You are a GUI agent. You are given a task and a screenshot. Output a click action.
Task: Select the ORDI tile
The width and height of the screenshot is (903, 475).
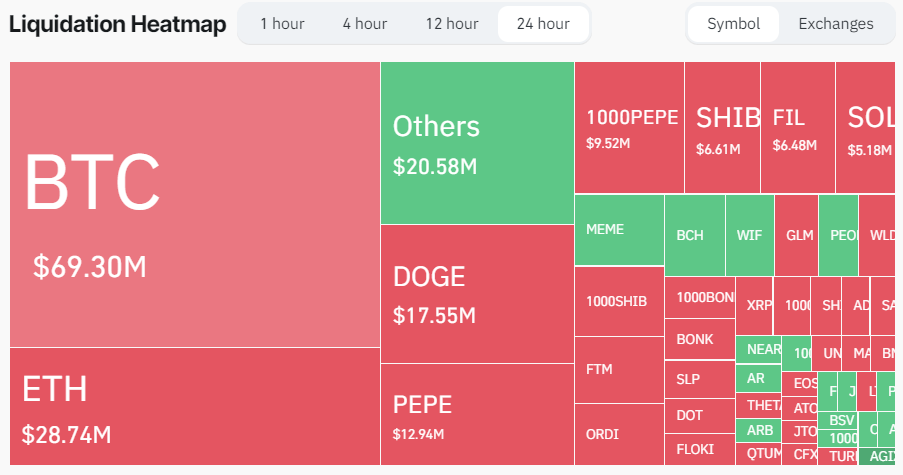(x=619, y=434)
